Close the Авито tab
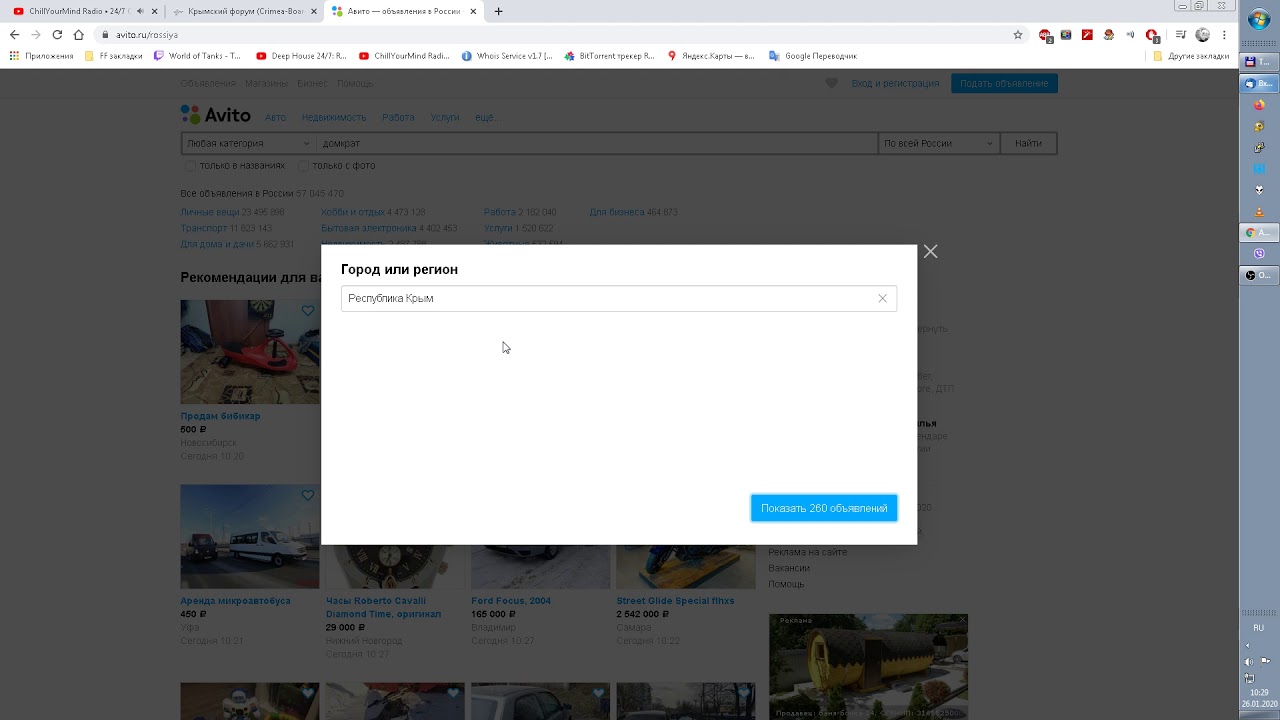This screenshot has height=720, width=1280. pyautogui.click(x=473, y=12)
